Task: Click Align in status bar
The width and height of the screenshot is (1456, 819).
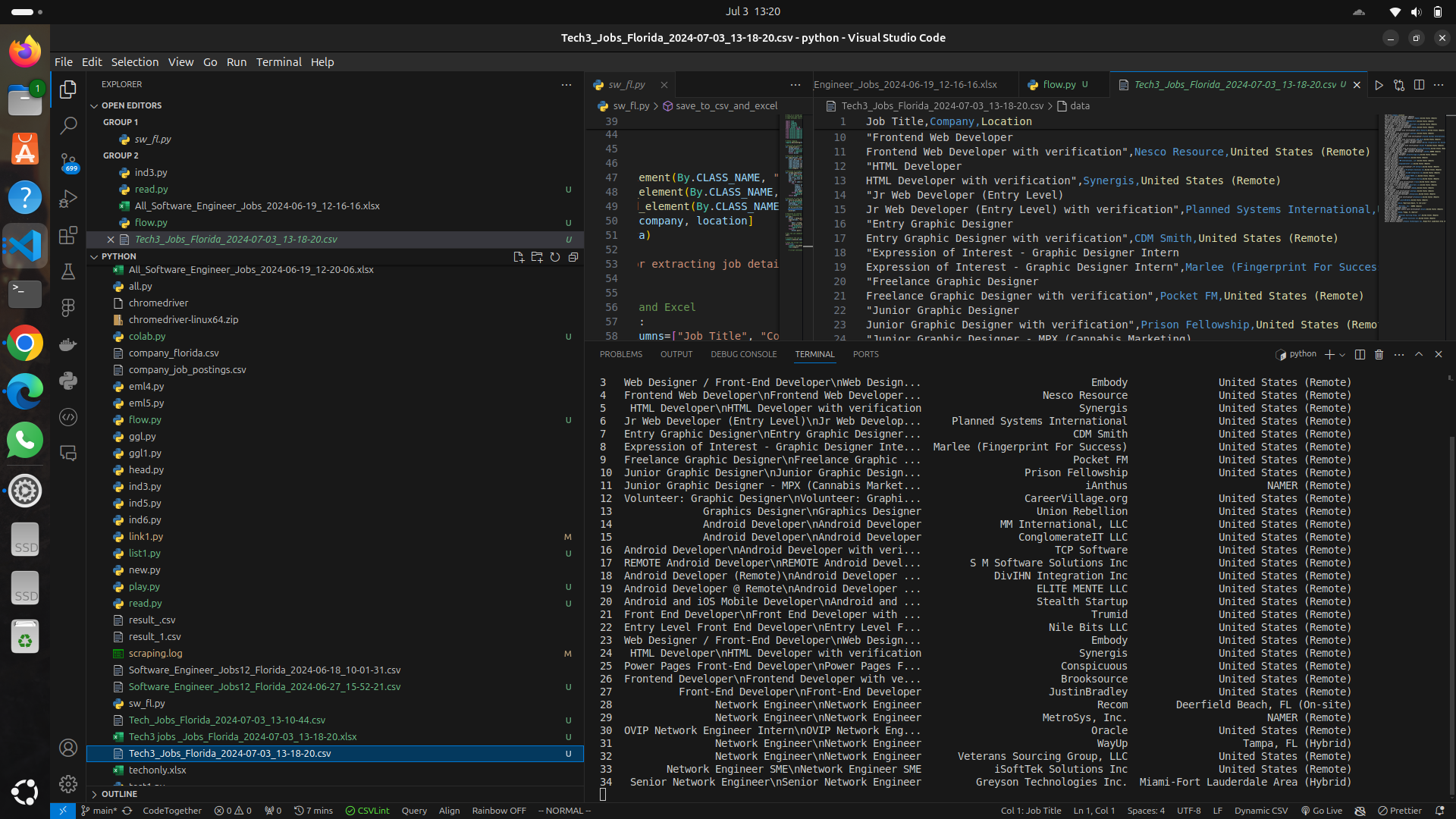Action: click(x=450, y=811)
